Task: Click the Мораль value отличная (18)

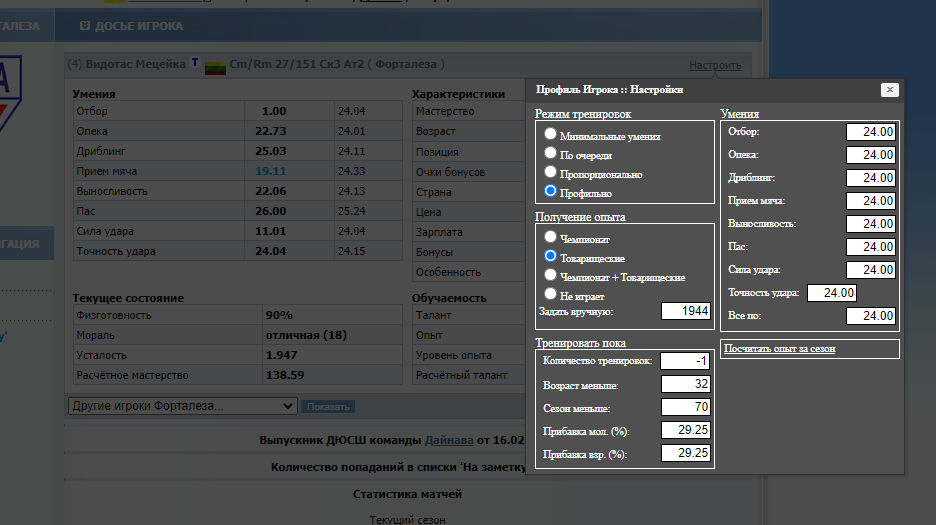Action: (x=306, y=335)
